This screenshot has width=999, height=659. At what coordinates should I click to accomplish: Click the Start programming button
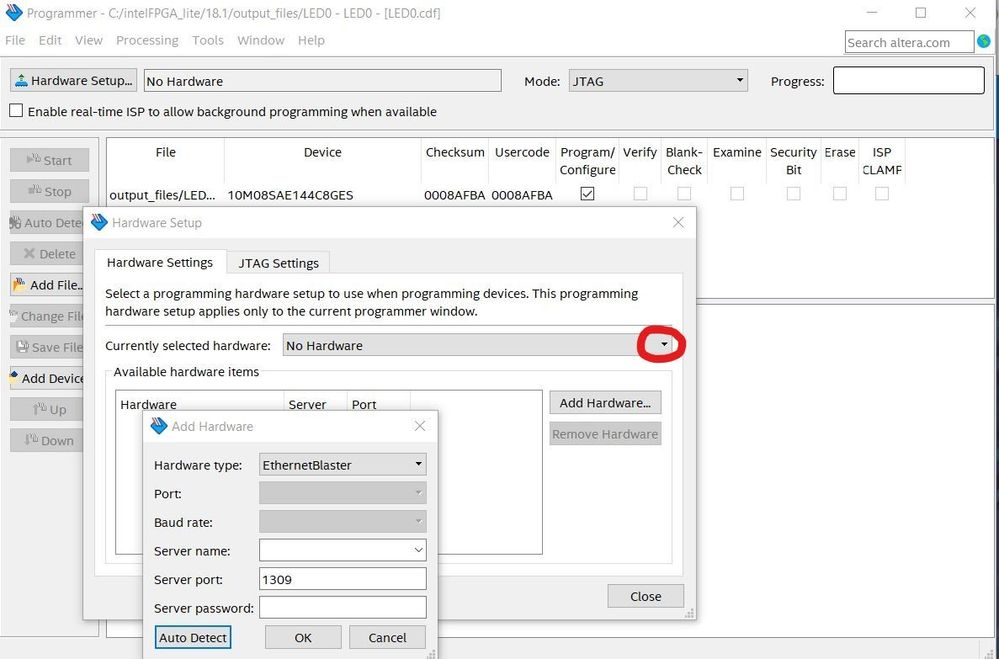(50, 160)
